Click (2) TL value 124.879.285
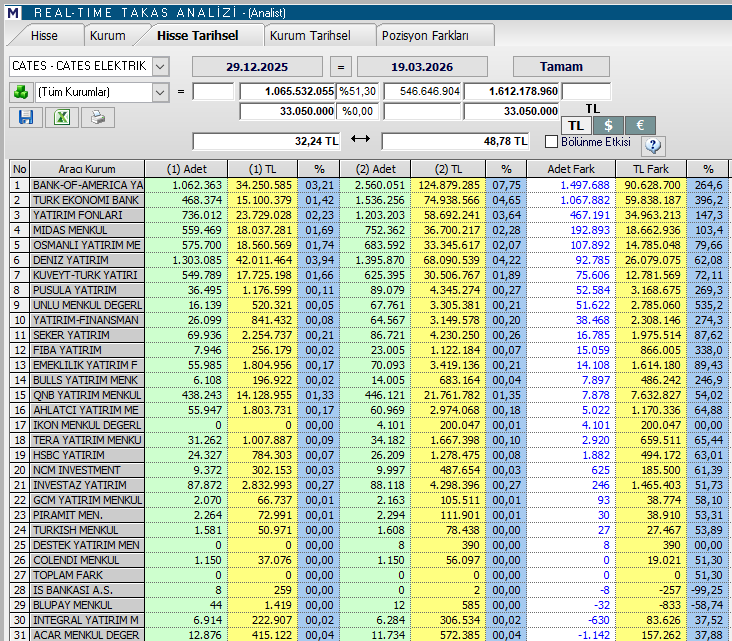Image resolution: width=732 pixels, height=641 pixels. tap(449, 185)
